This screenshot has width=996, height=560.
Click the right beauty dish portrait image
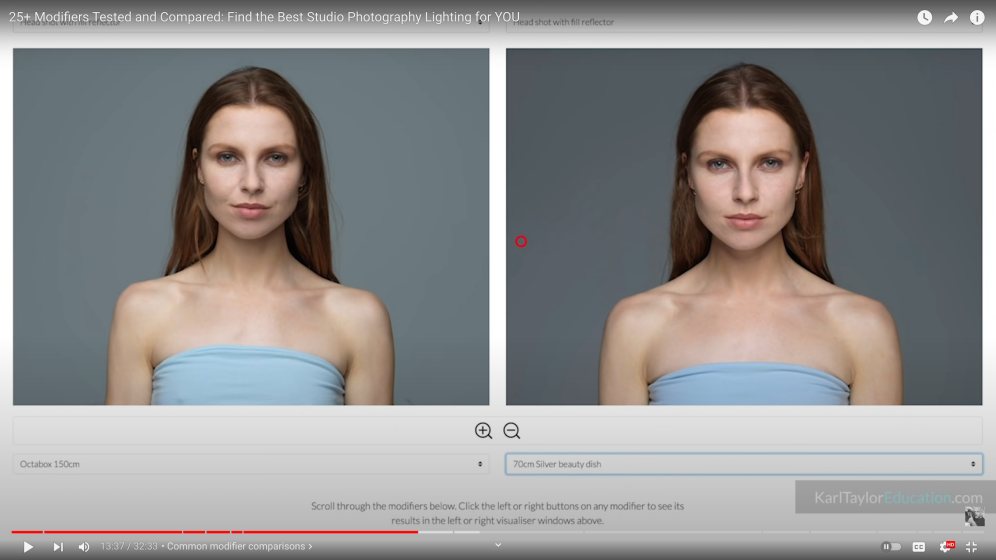click(743, 226)
